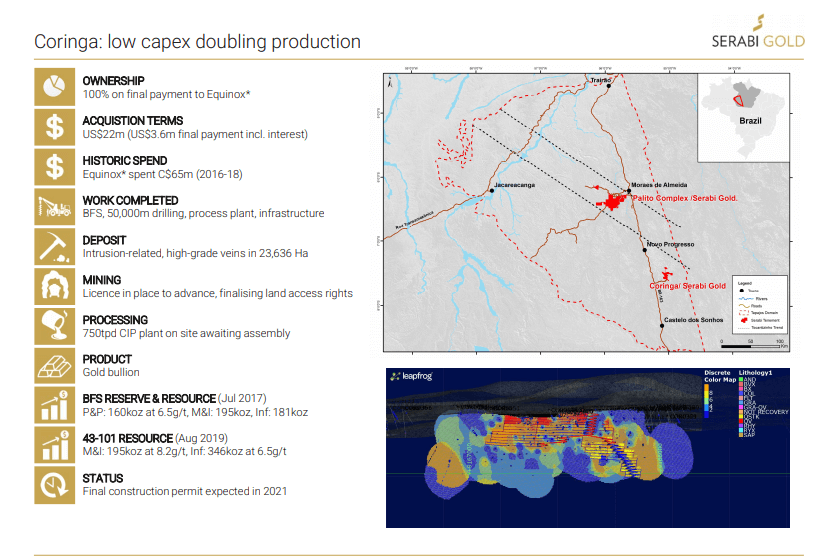
Task: Click the 'STATUS' heading
Action: 103,479
